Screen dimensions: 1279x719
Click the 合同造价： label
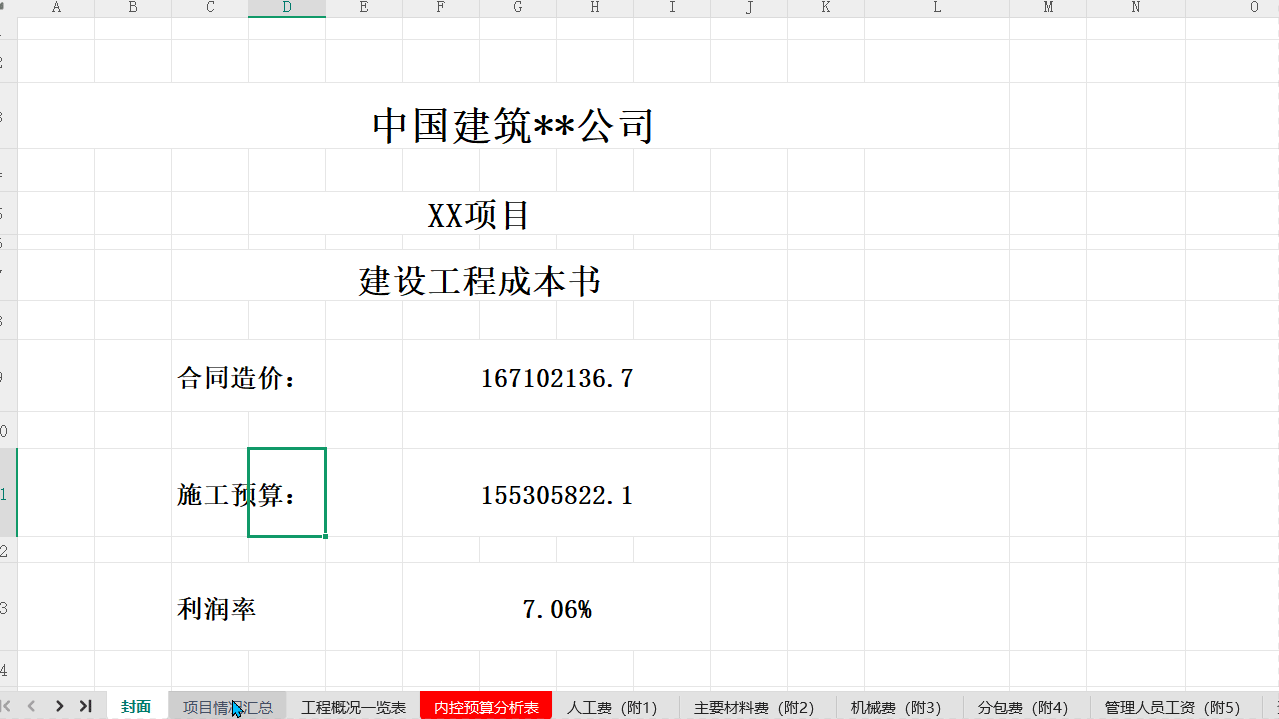point(238,379)
